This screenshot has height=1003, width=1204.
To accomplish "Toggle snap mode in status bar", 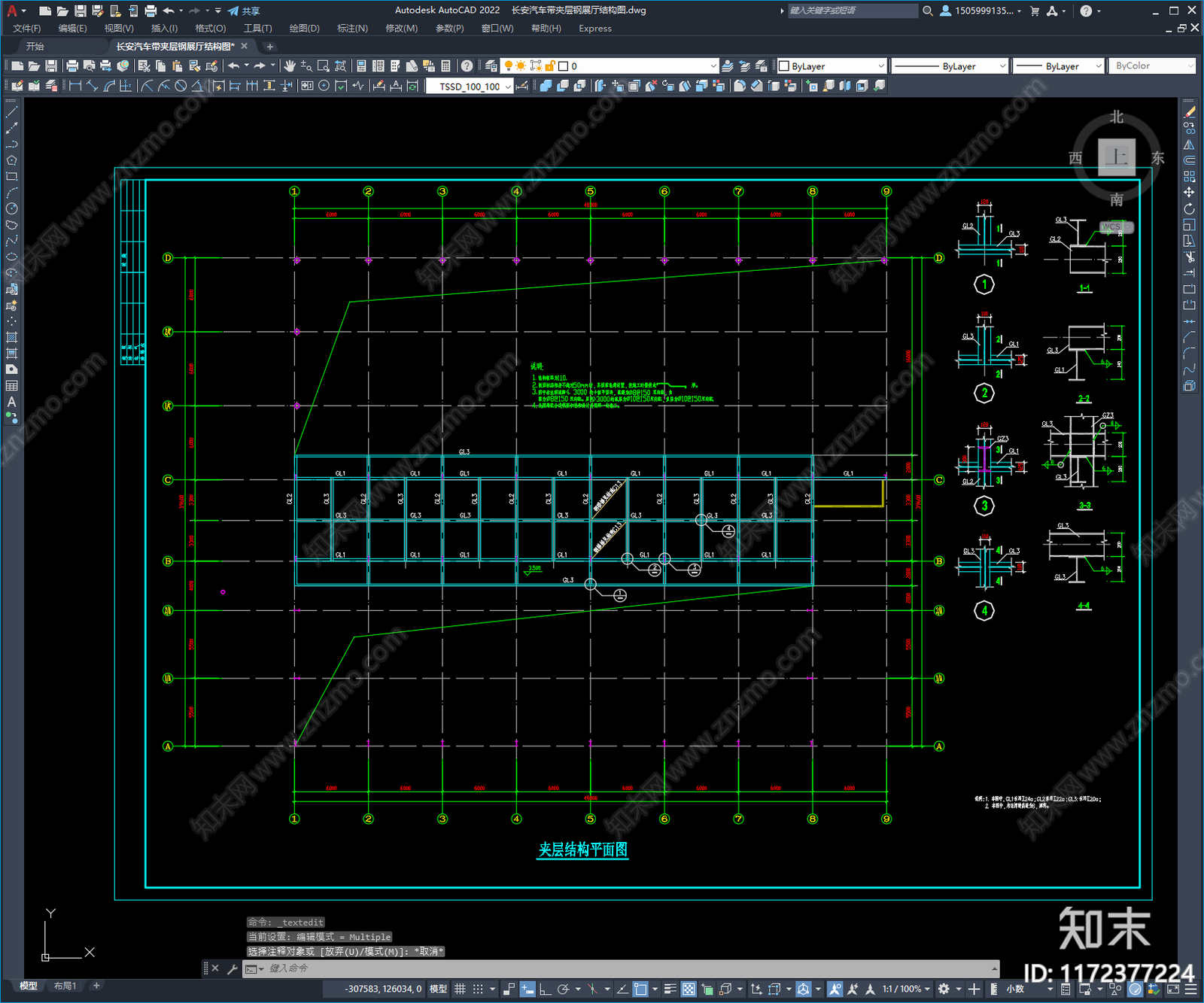I will [x=478, y=989].
